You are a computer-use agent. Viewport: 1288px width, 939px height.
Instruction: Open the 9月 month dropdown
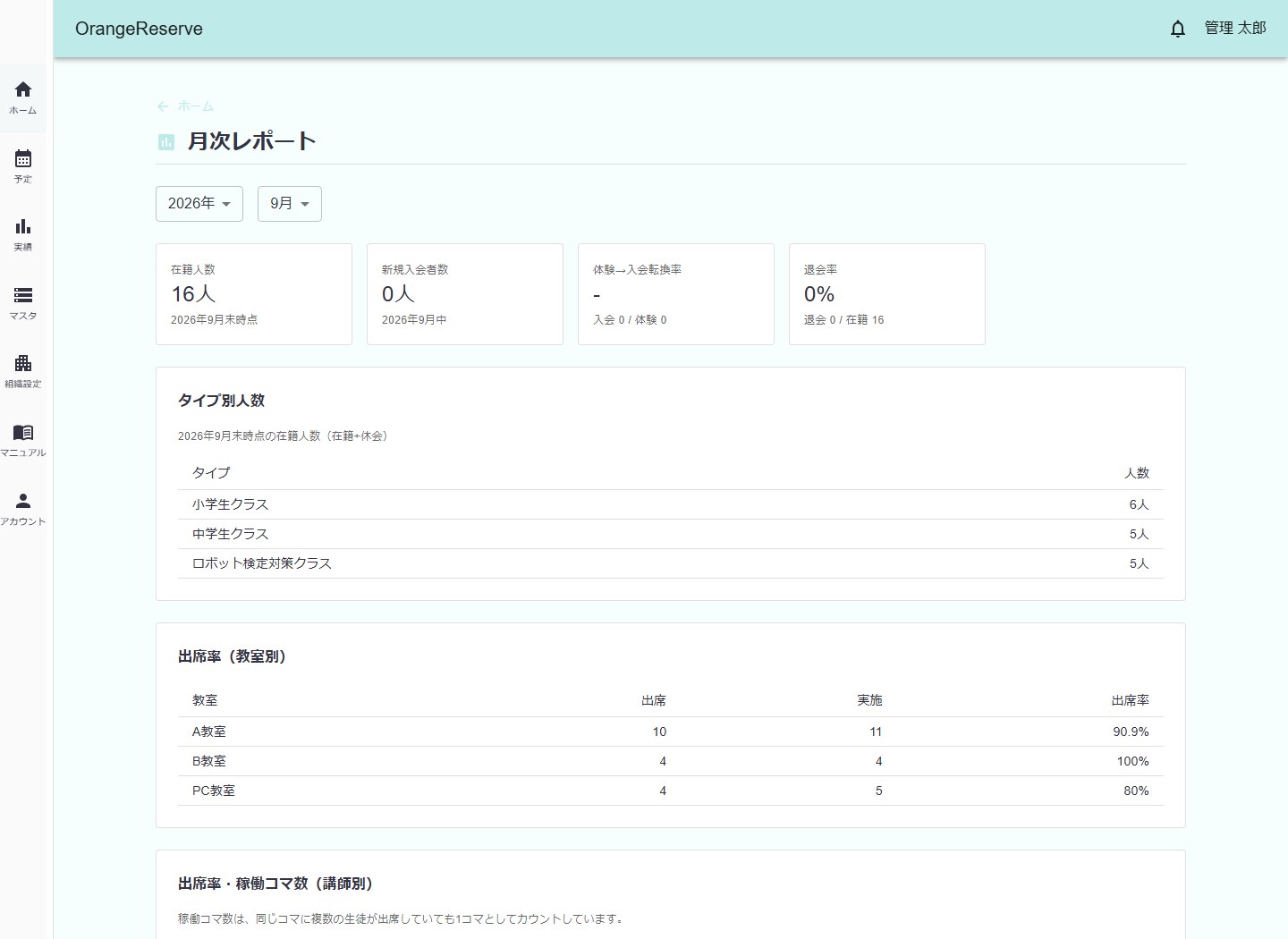coord(290,204)
